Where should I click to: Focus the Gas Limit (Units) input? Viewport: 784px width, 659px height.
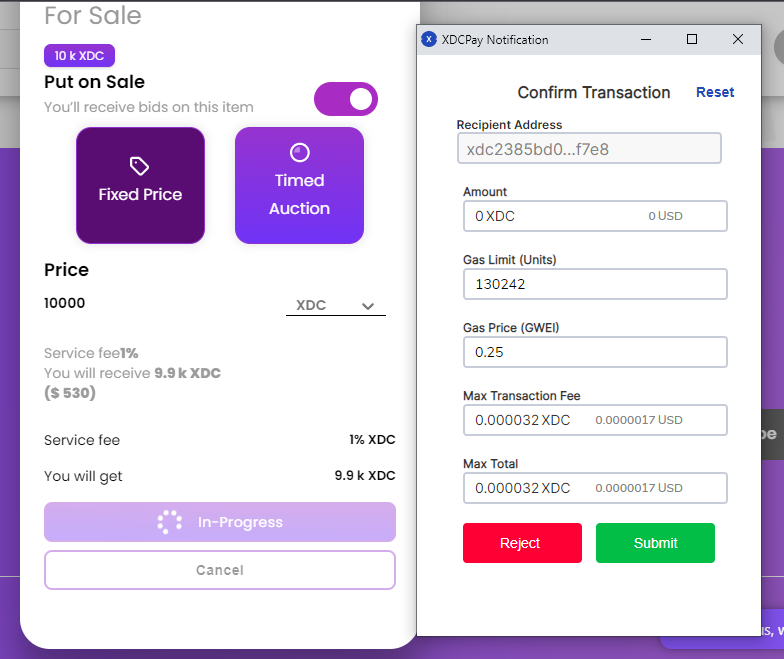tap(595, 284)
